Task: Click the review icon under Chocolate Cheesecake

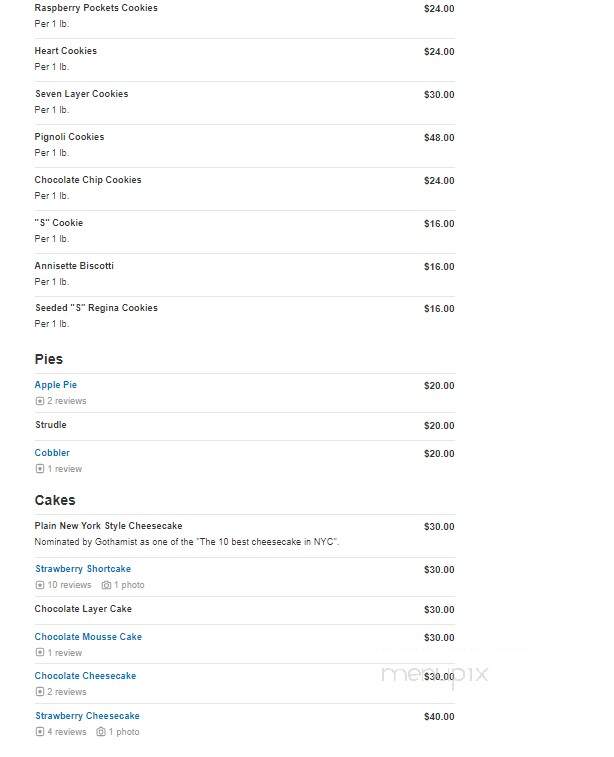Action: point(40,691)
